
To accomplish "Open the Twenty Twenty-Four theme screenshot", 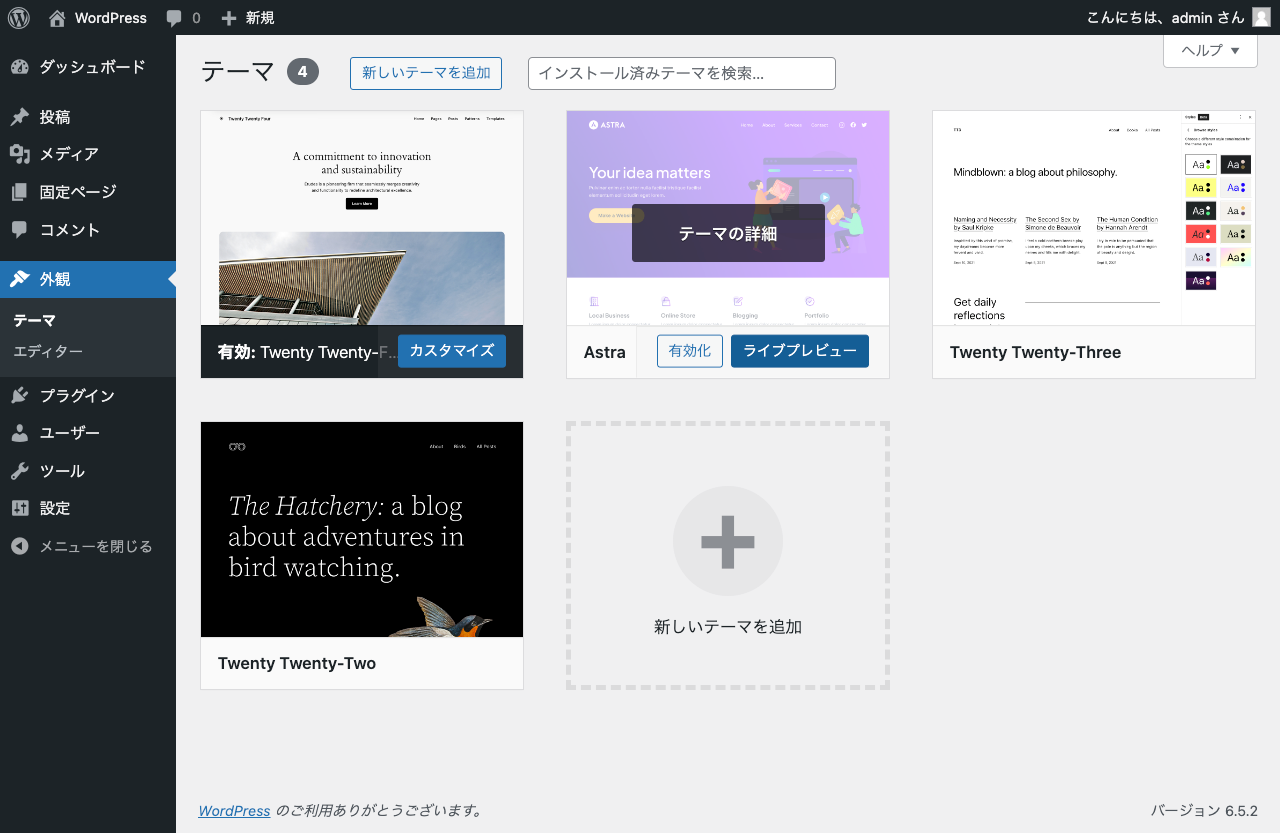I will tap(362, 218).
